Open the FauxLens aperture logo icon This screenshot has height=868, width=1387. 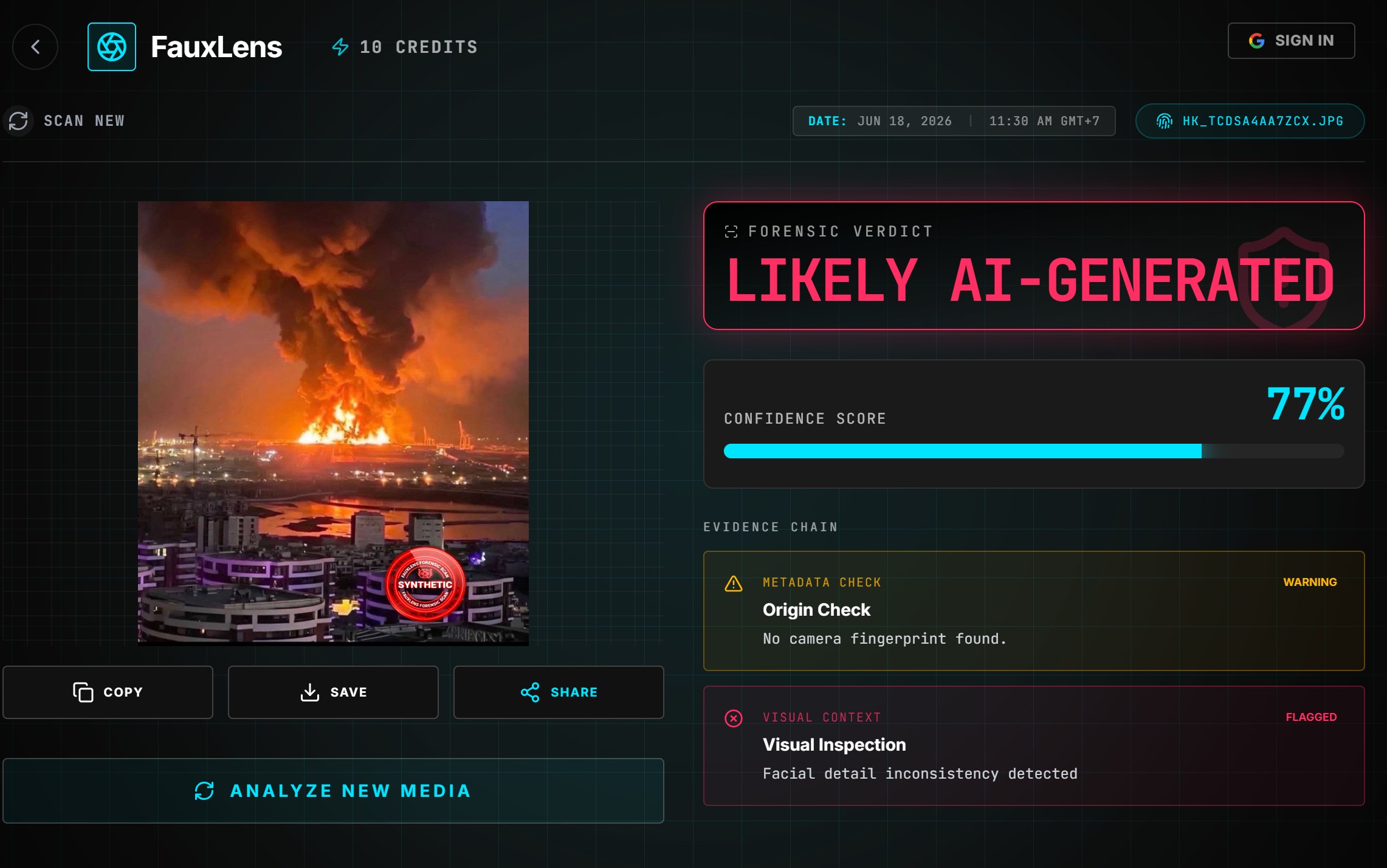click(112, 47)
